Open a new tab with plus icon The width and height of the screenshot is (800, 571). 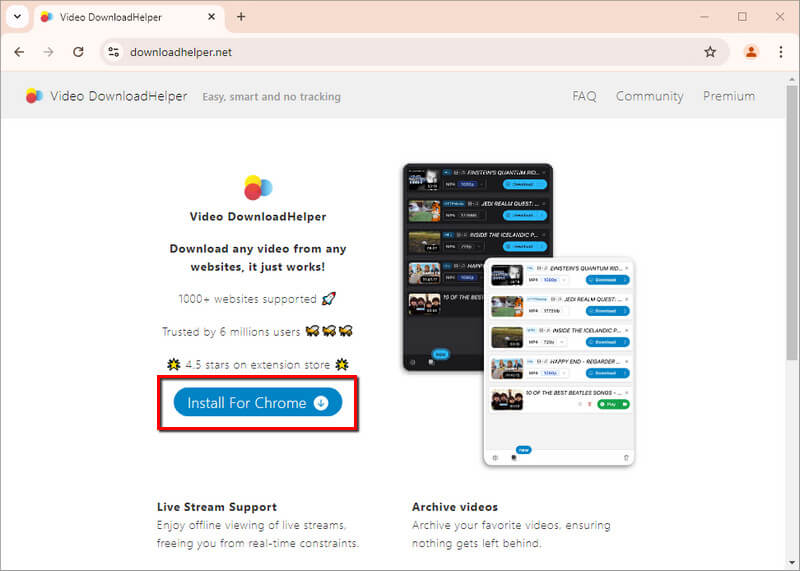tap(241, 17)
